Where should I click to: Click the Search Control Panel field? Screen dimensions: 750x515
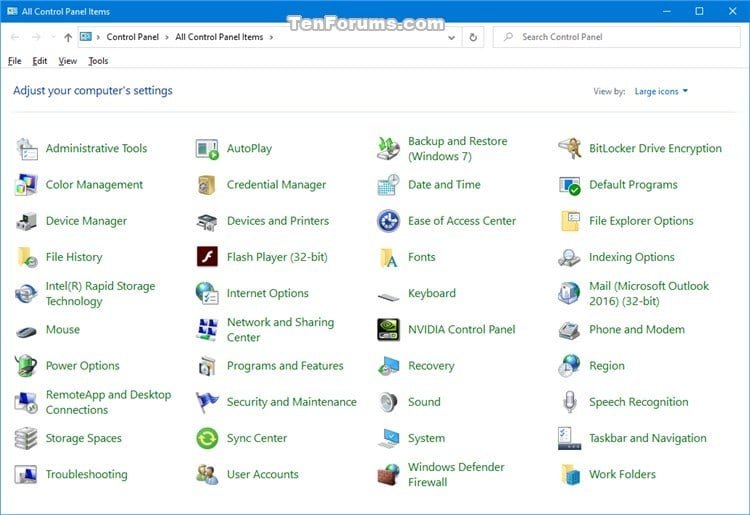coord(617,37)
